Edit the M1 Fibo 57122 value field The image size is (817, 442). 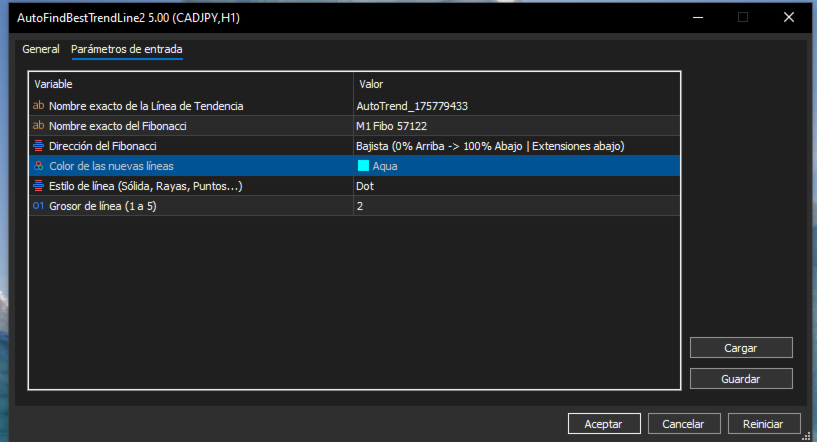tap(516, 126)
